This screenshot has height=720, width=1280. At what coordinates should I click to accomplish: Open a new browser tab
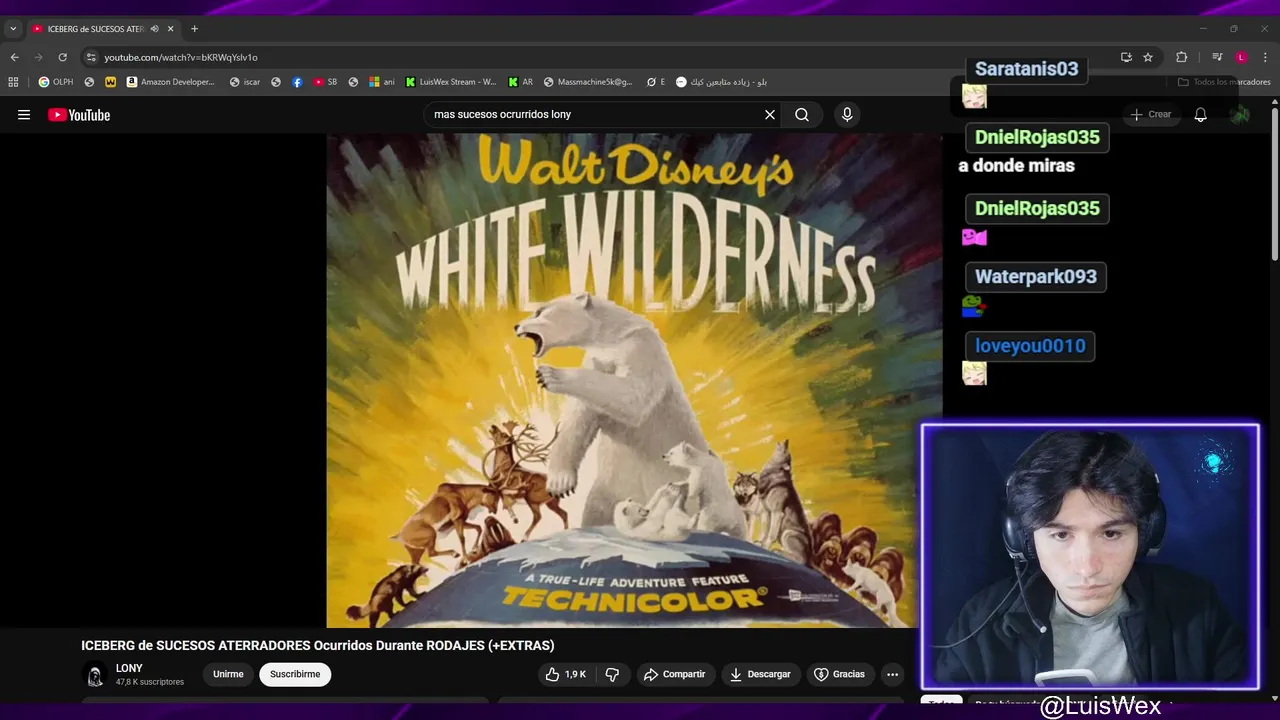pos(194,29)
